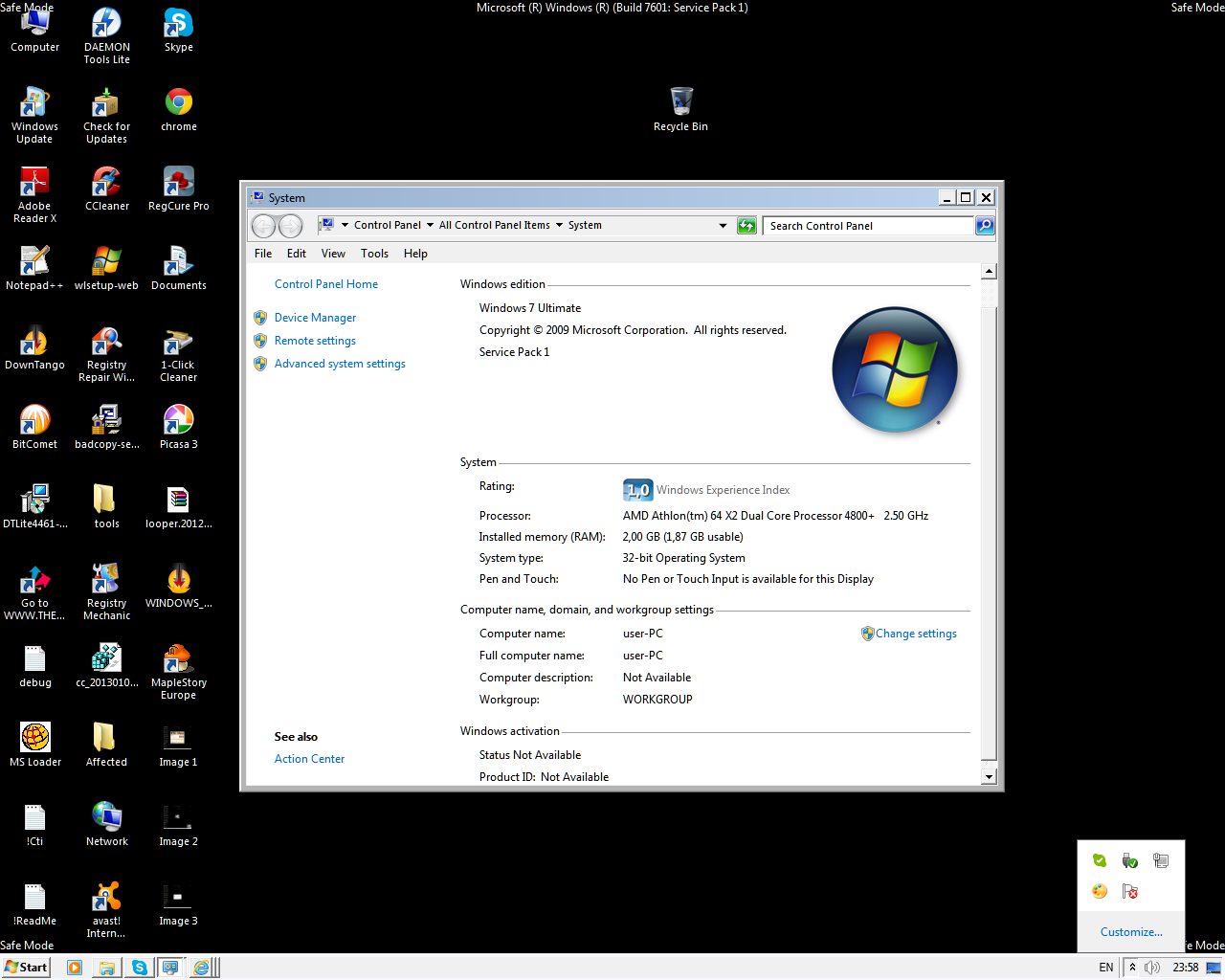Open Windows Explorer from the taskbar
The width and height of the screenshot is (1225, 980).
107,968
